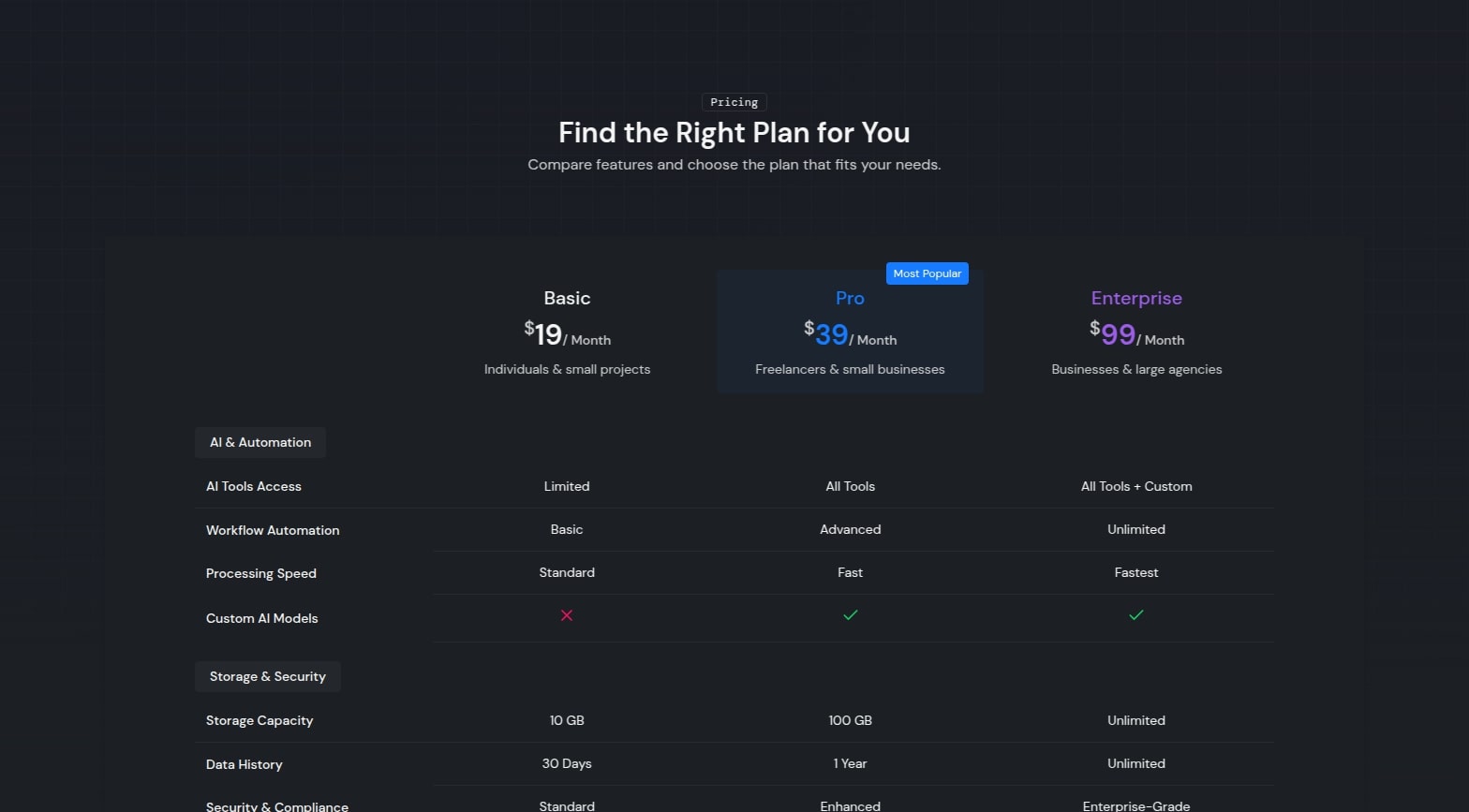The height and width of the screenshot is (812, 1469).
Task: Select the AI Tools Access row label
Action: coord(254,486)
